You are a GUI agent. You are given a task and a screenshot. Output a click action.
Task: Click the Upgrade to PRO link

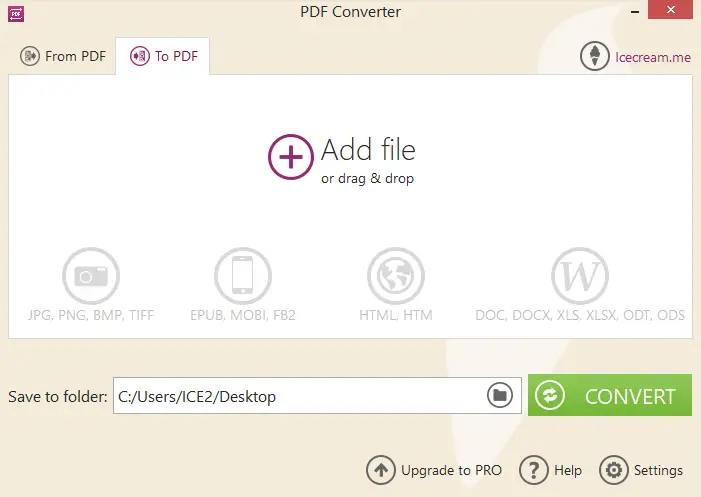(x=452, y=470)
